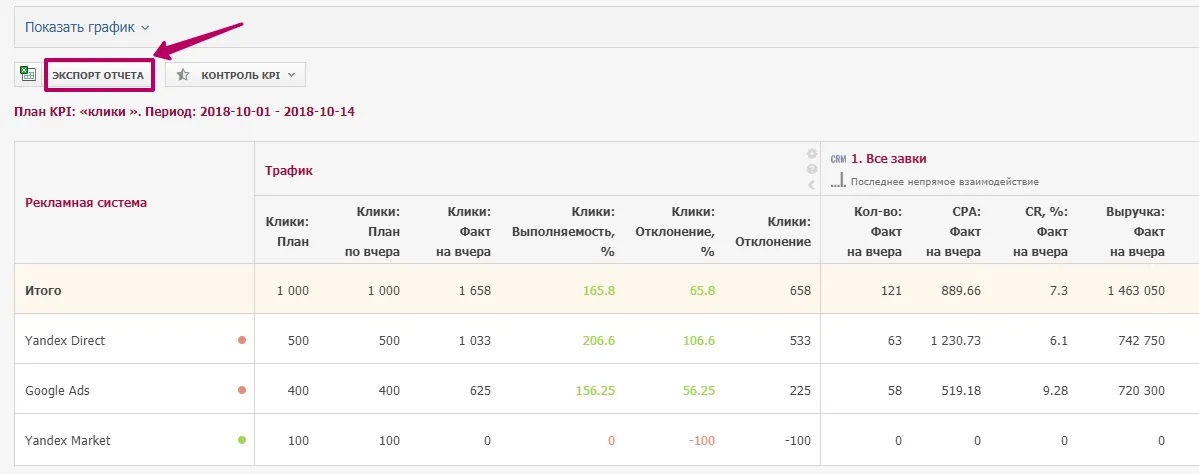This screenshot has height=474, width=1199.
Task: Collapse Трафик group with left chevron
Action: tap(811, 184)
